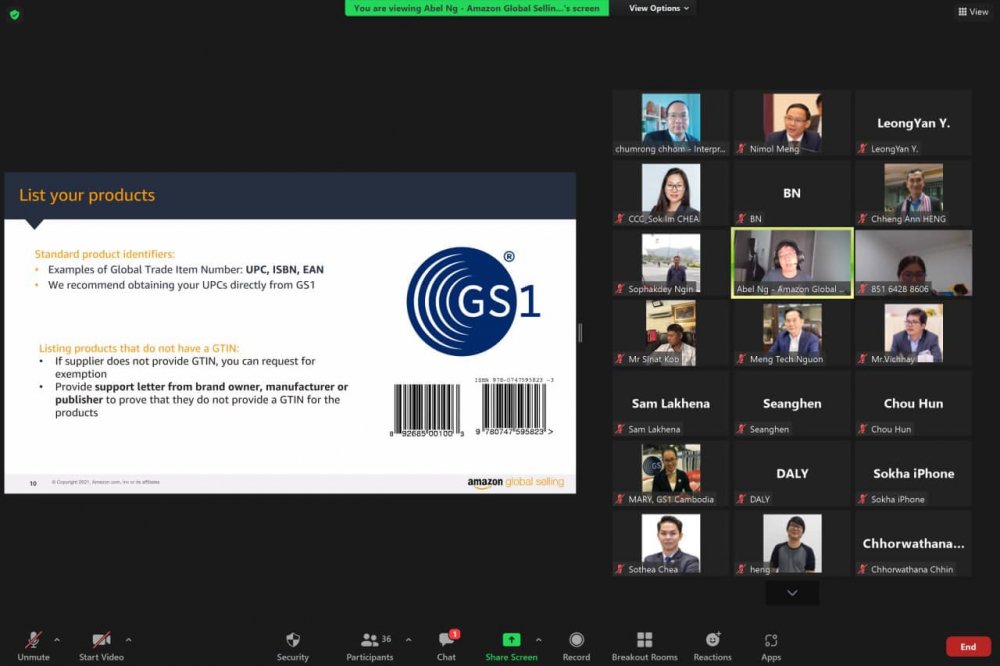
Task: Expand audio options arrow beside Unmute
Action: click(57, 640)
